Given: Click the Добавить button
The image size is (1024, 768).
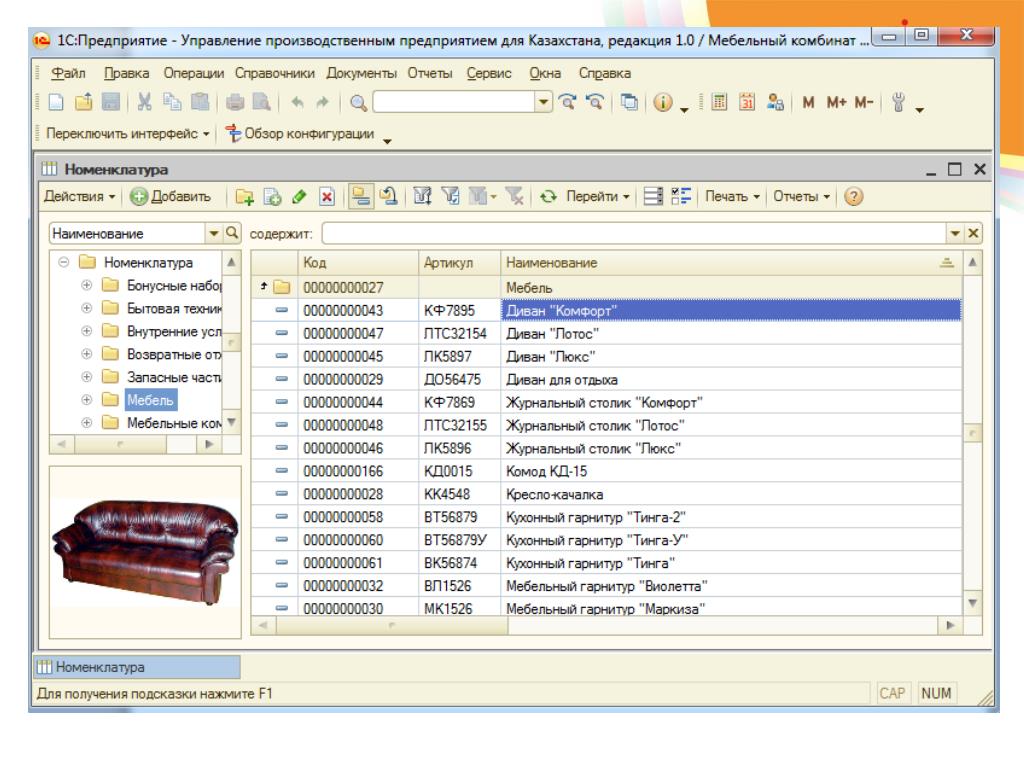Looking at the screenshot, I should [x=170, y=197].
